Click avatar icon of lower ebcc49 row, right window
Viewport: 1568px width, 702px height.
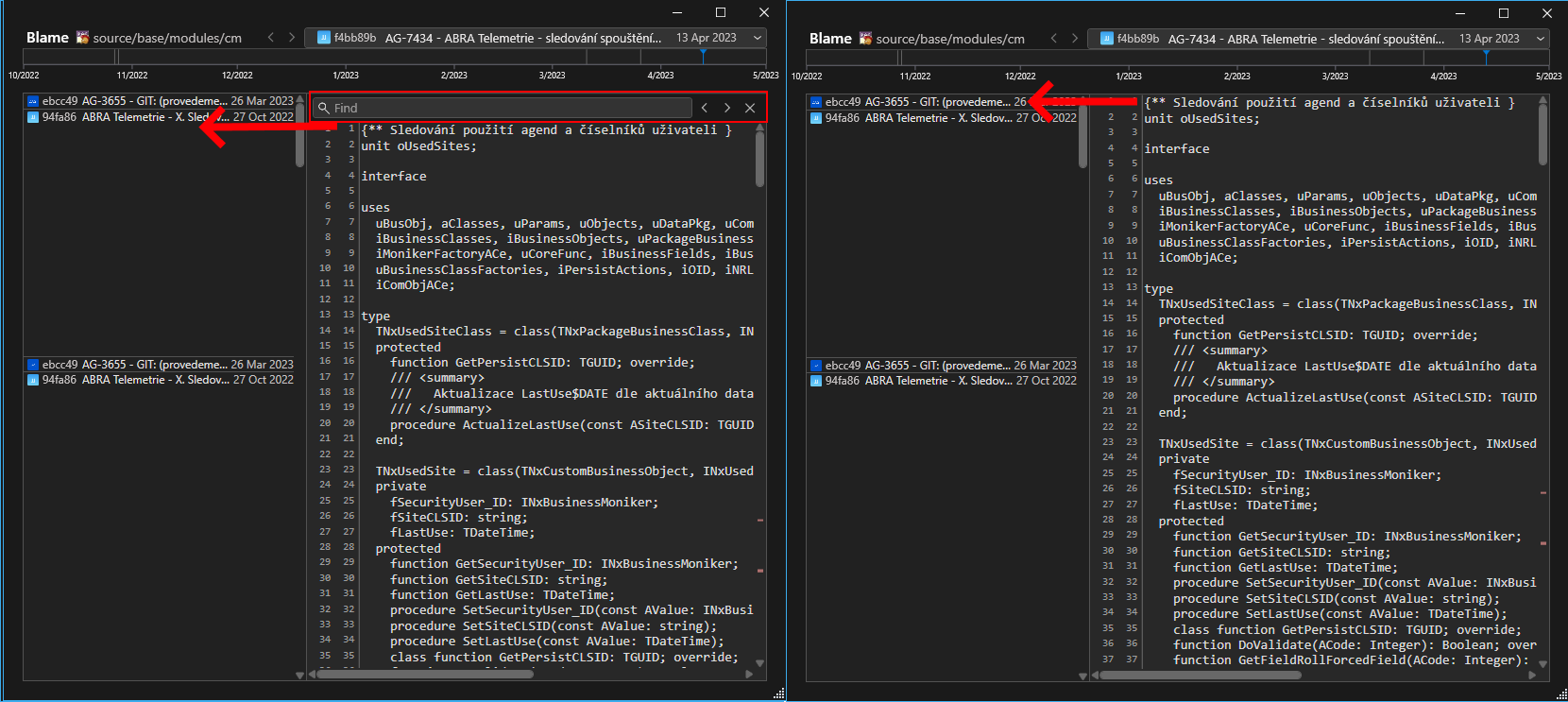pos(816,366)
